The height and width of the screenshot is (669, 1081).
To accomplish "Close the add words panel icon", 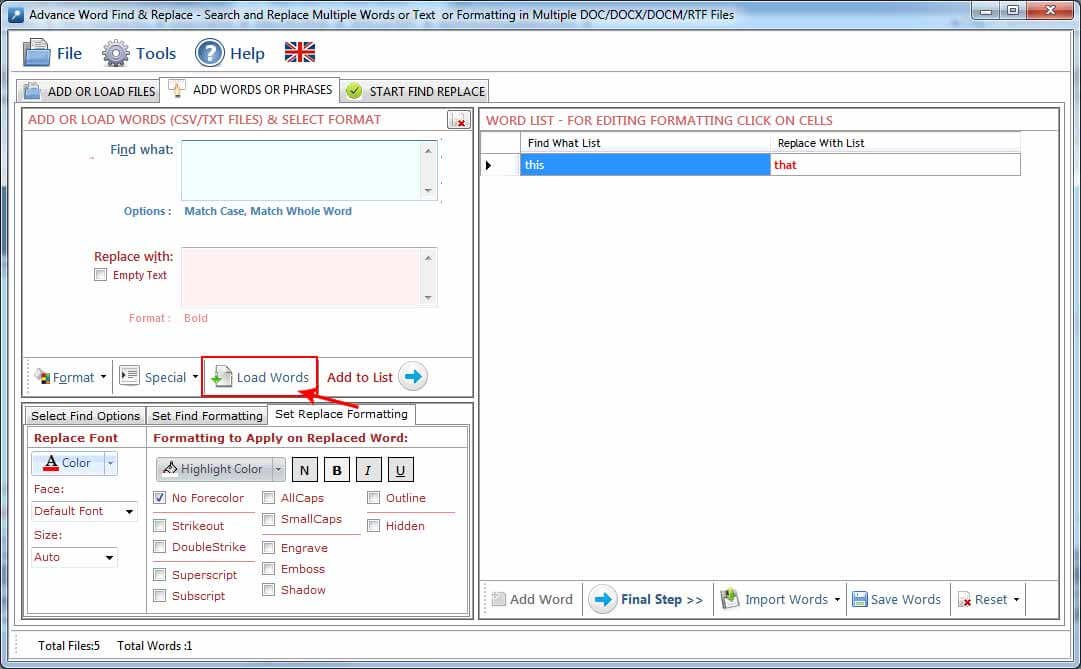I will tap(457, 120).
